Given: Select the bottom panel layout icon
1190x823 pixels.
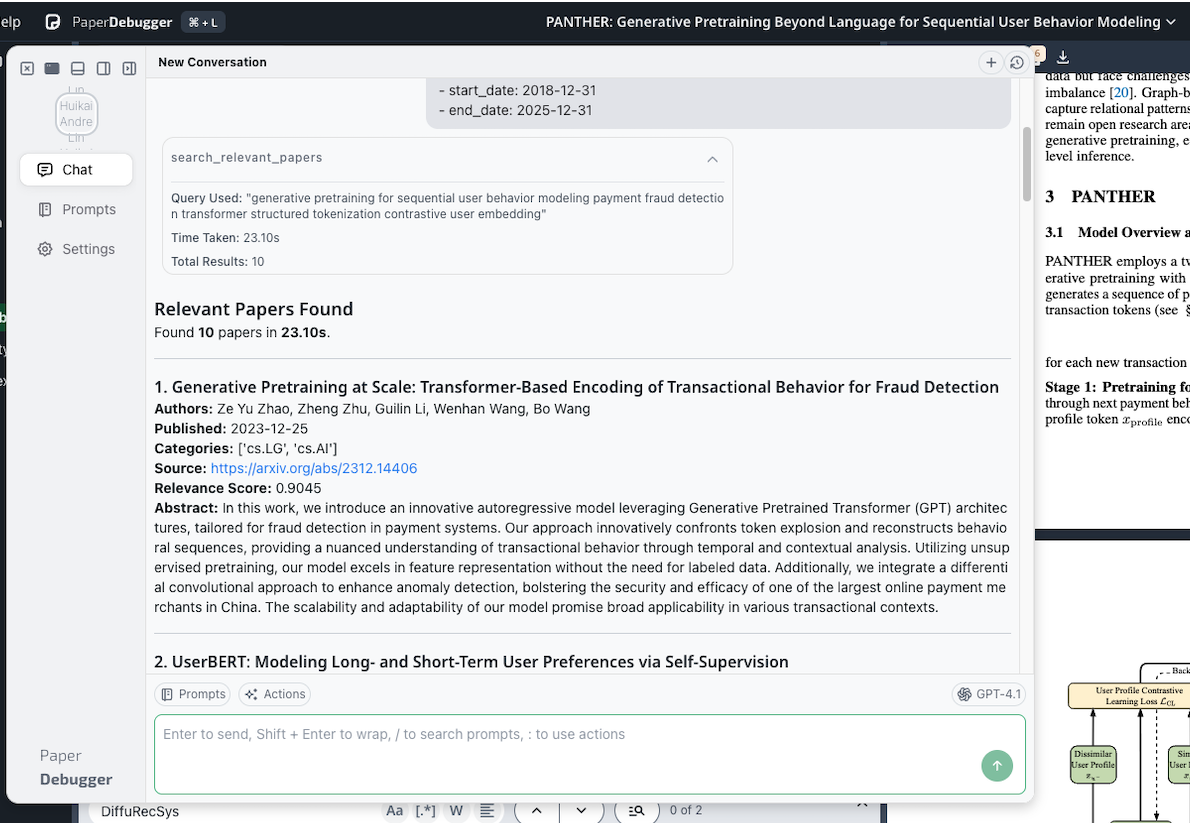Looking at the screenshot, I should (78, 68).
